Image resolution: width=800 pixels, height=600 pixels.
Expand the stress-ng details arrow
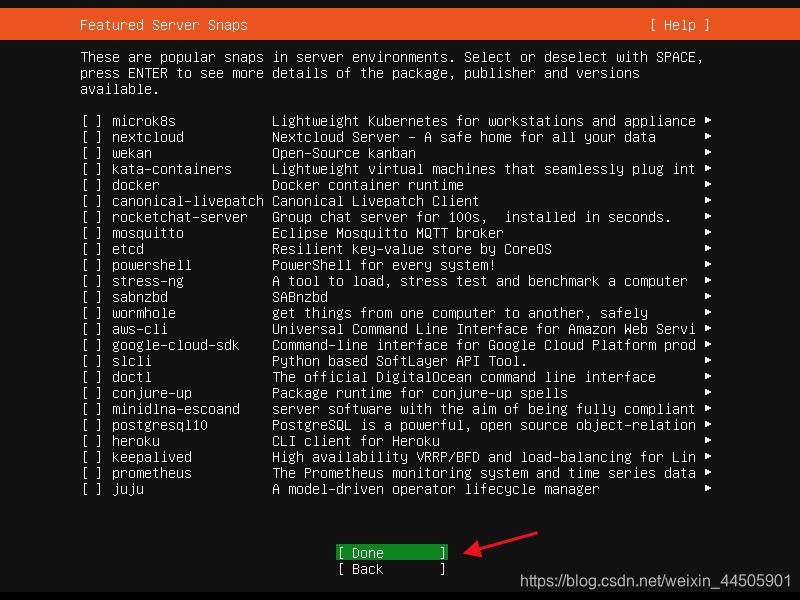(708, 281)
